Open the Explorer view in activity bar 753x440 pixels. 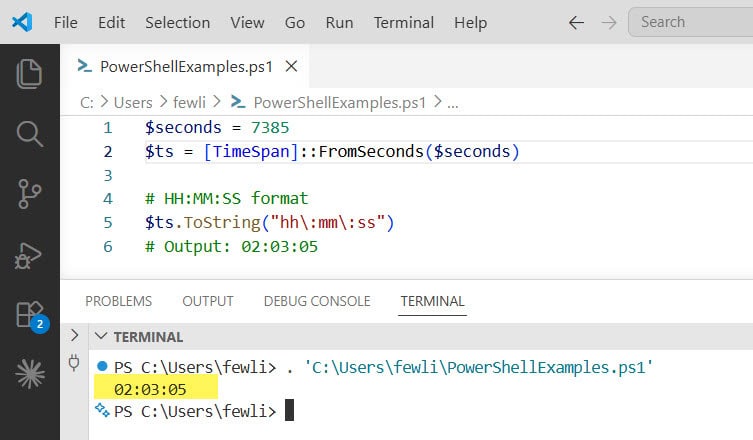pos(29,74)
